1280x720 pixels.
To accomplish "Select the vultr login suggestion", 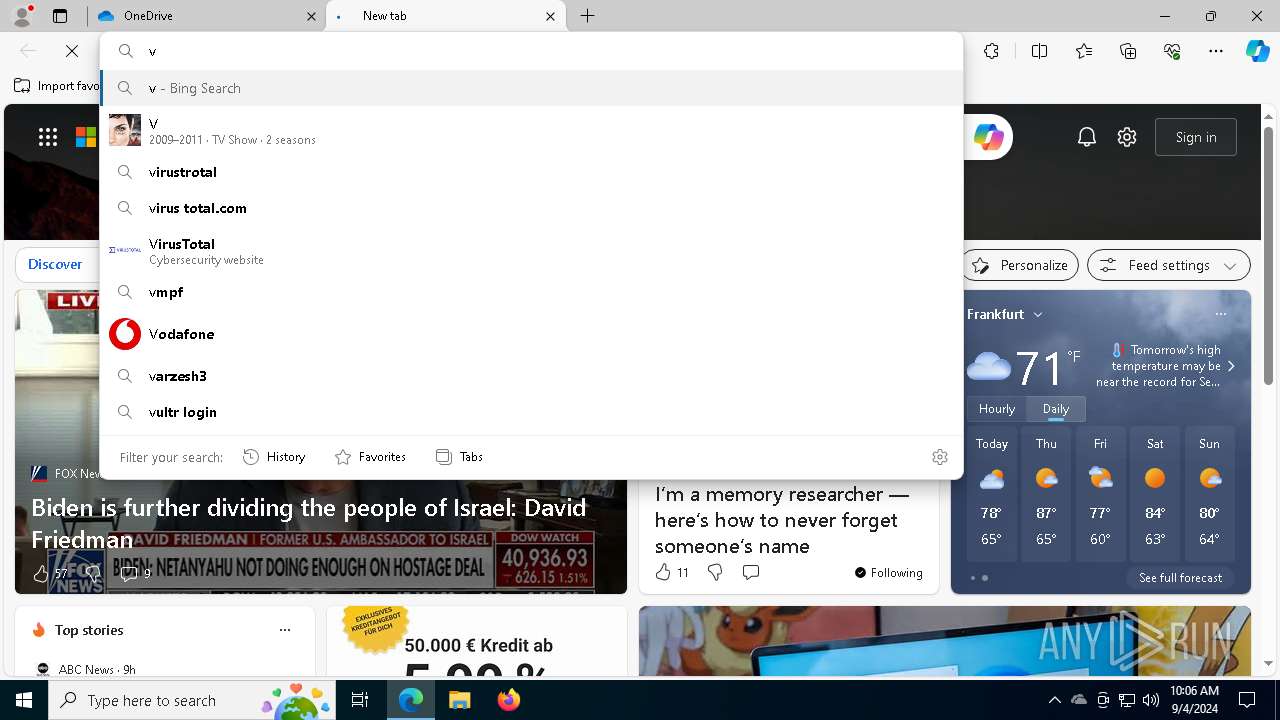I will pos(532,412).
